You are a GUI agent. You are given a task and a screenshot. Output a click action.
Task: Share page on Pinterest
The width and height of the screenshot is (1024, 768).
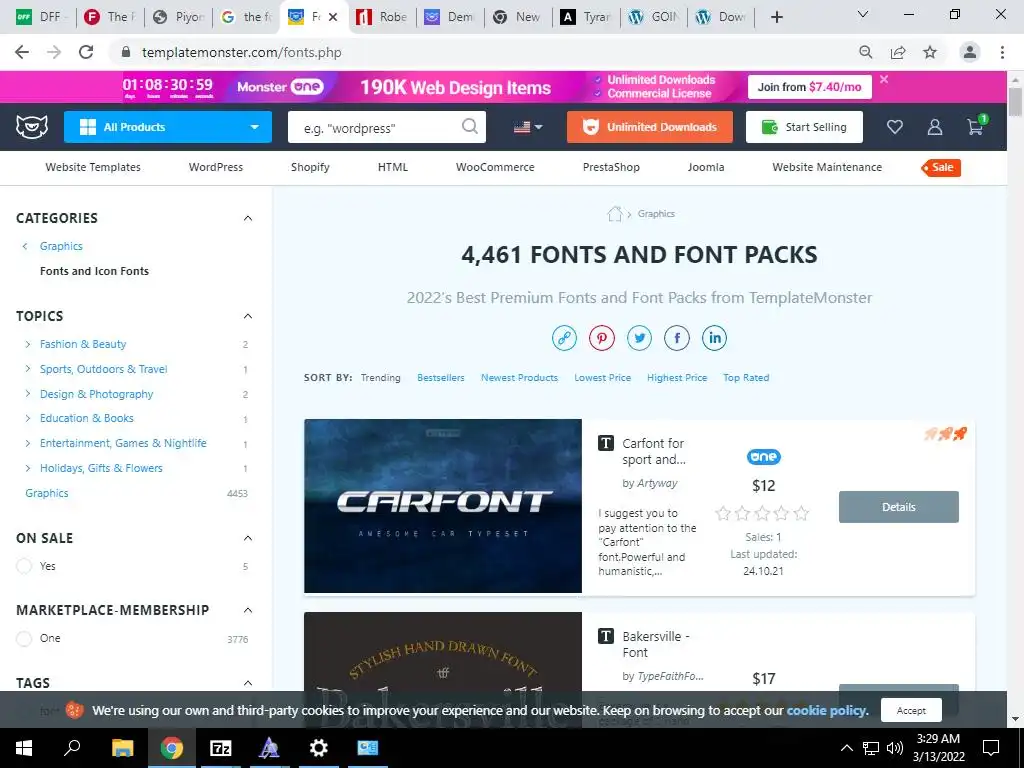601,338
